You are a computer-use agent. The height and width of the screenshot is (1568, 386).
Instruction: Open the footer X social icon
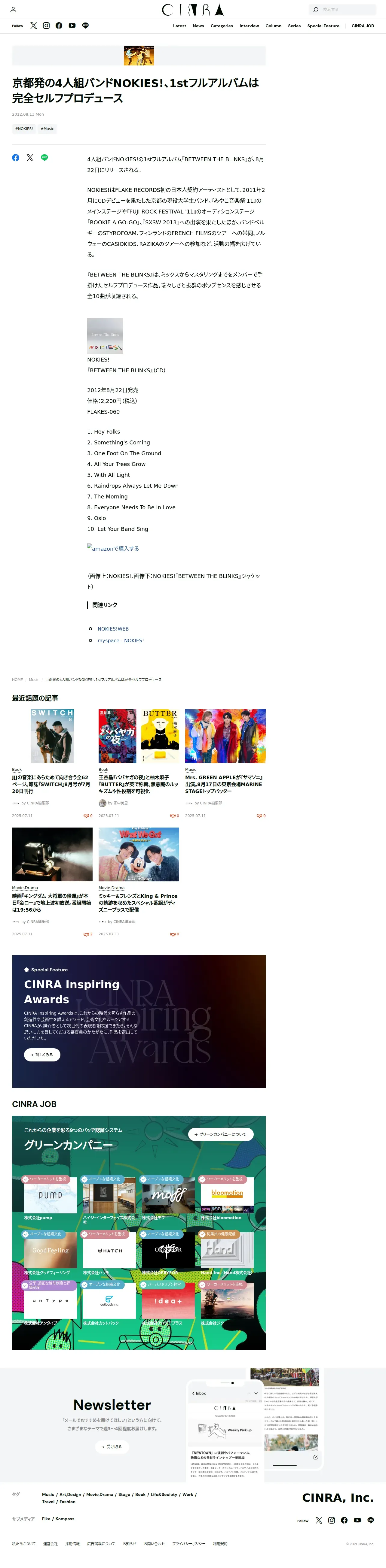[x=319, y=1521]
